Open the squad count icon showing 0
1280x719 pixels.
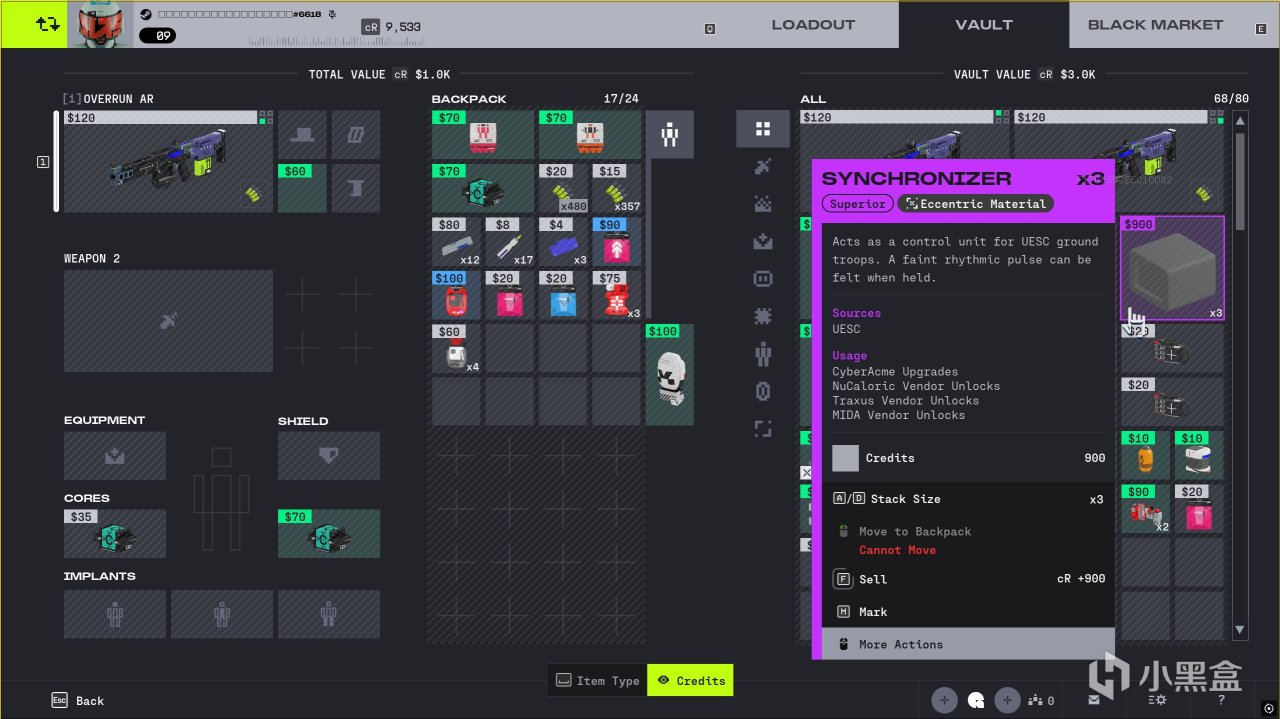(x=1041, y=700)
